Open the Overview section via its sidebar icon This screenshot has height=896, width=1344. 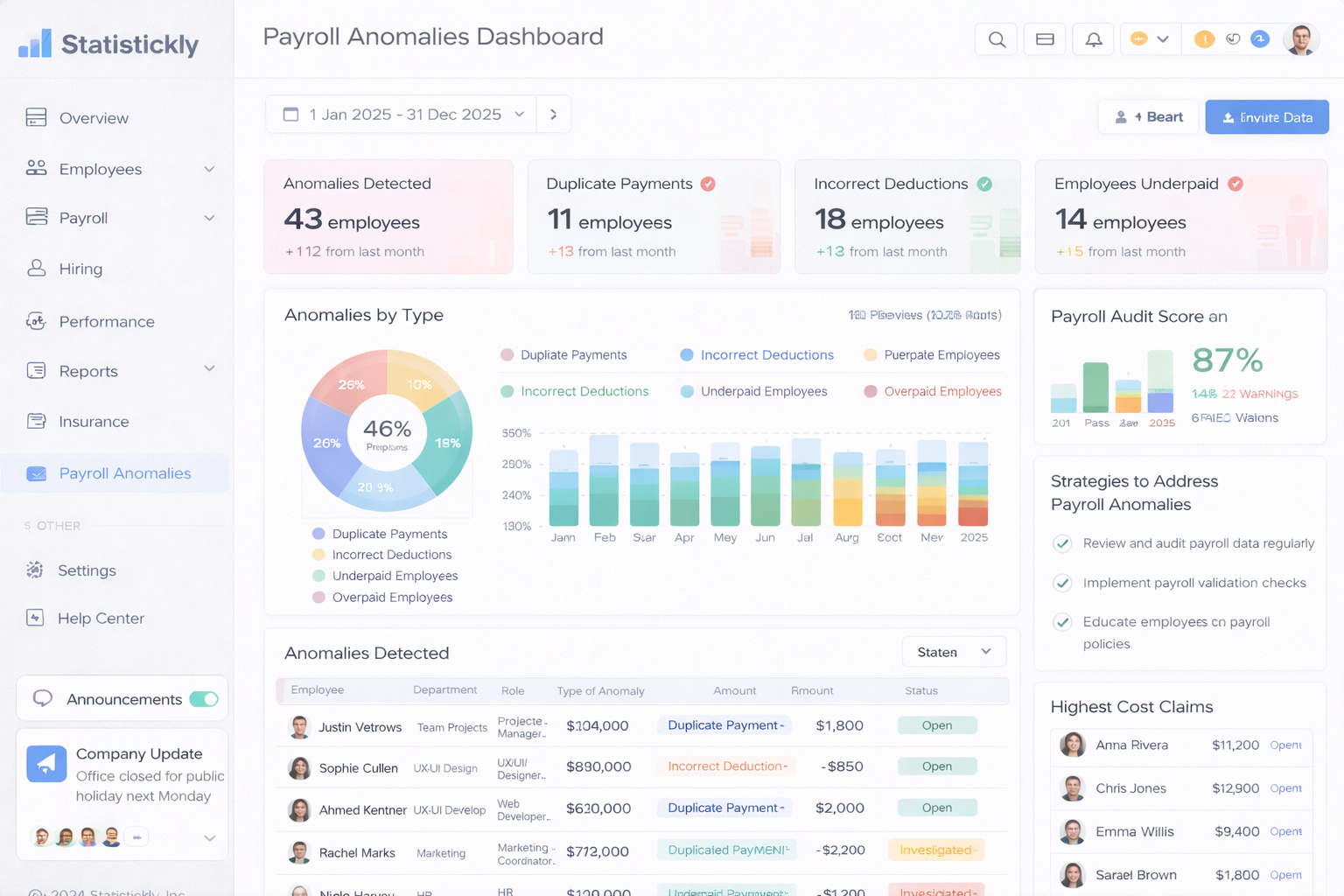click(x=36, y=117)
